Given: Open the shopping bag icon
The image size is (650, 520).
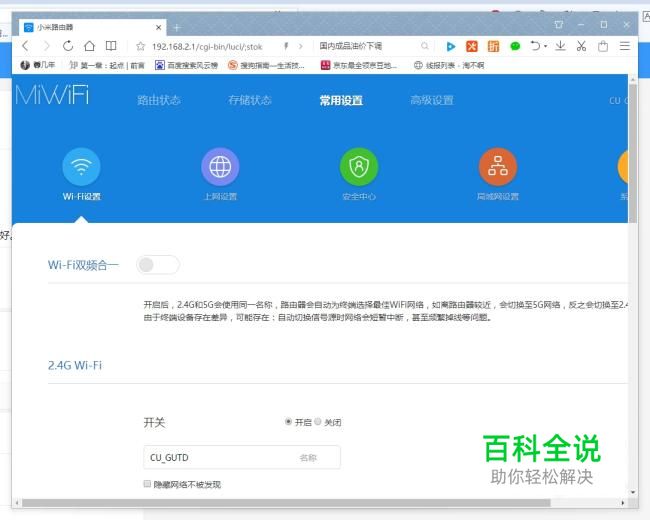Looking at the screenshot, I should coord(603,46).
